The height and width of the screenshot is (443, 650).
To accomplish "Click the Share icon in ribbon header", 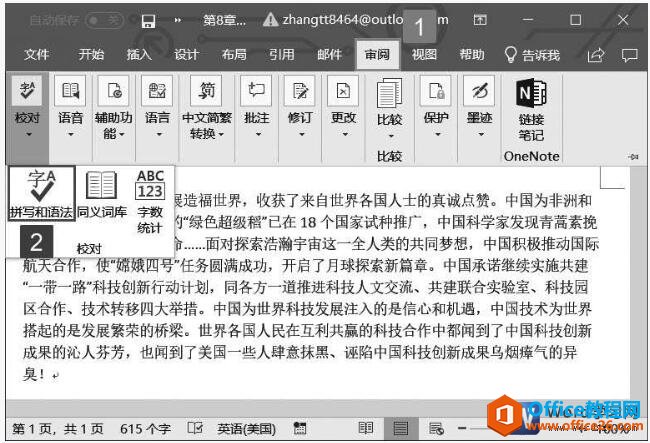I will [596, 55].
